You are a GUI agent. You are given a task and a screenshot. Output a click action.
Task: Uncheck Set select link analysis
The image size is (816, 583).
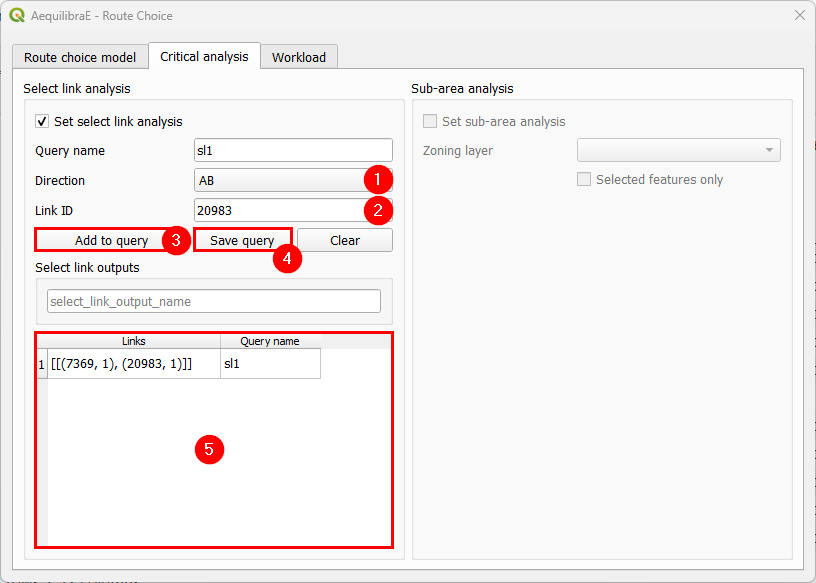(42, 121)
